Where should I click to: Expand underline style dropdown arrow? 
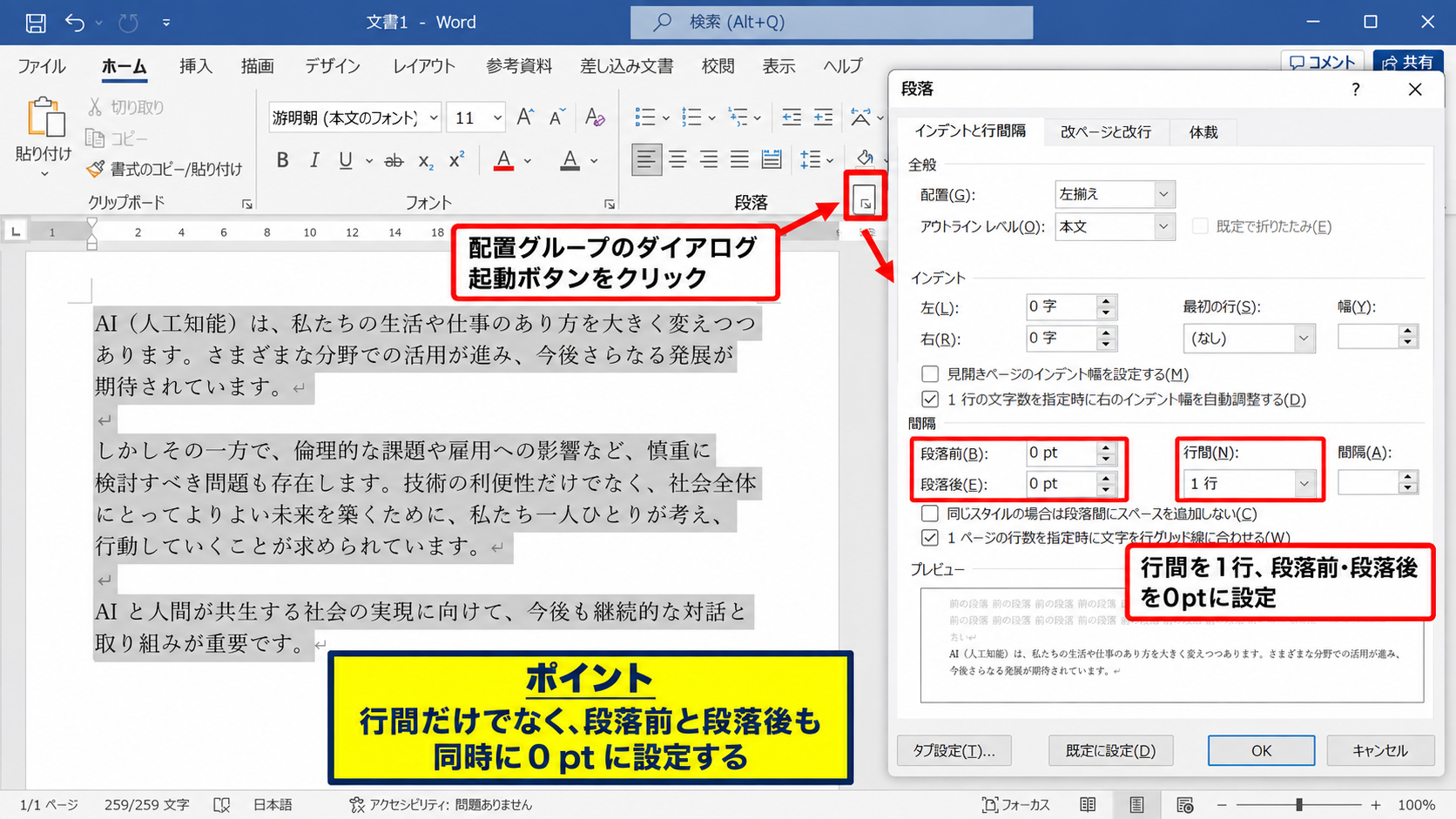[x=369, y=161]
